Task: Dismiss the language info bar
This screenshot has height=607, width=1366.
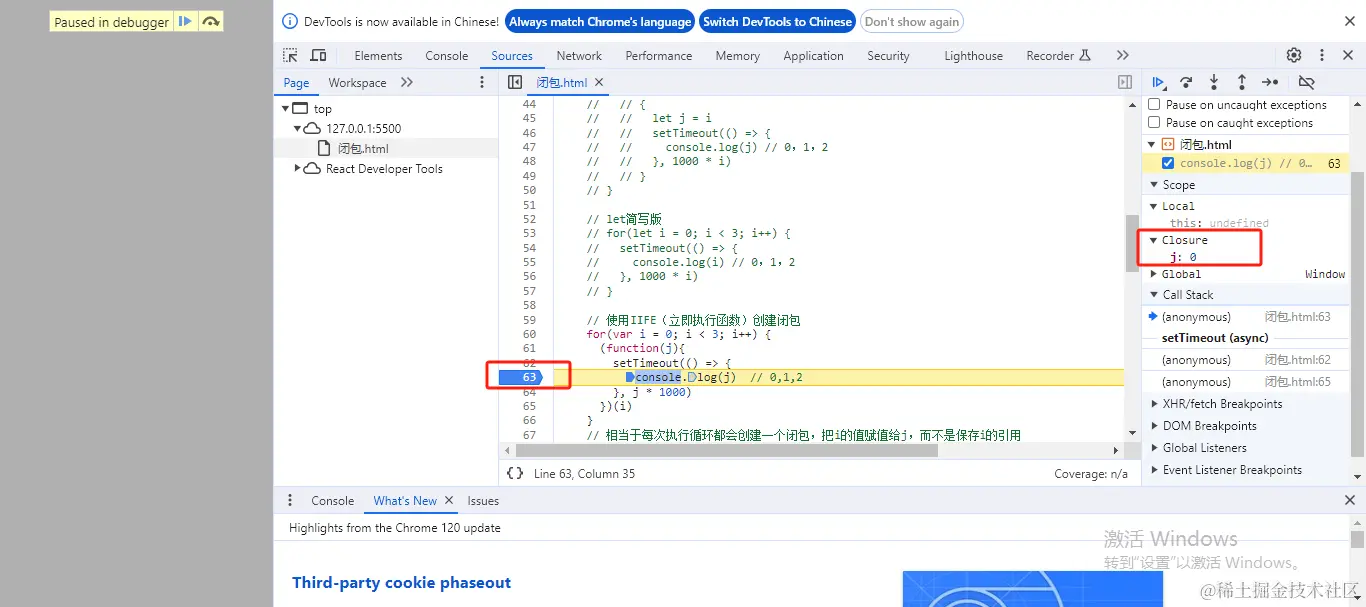Action: 1349,21
